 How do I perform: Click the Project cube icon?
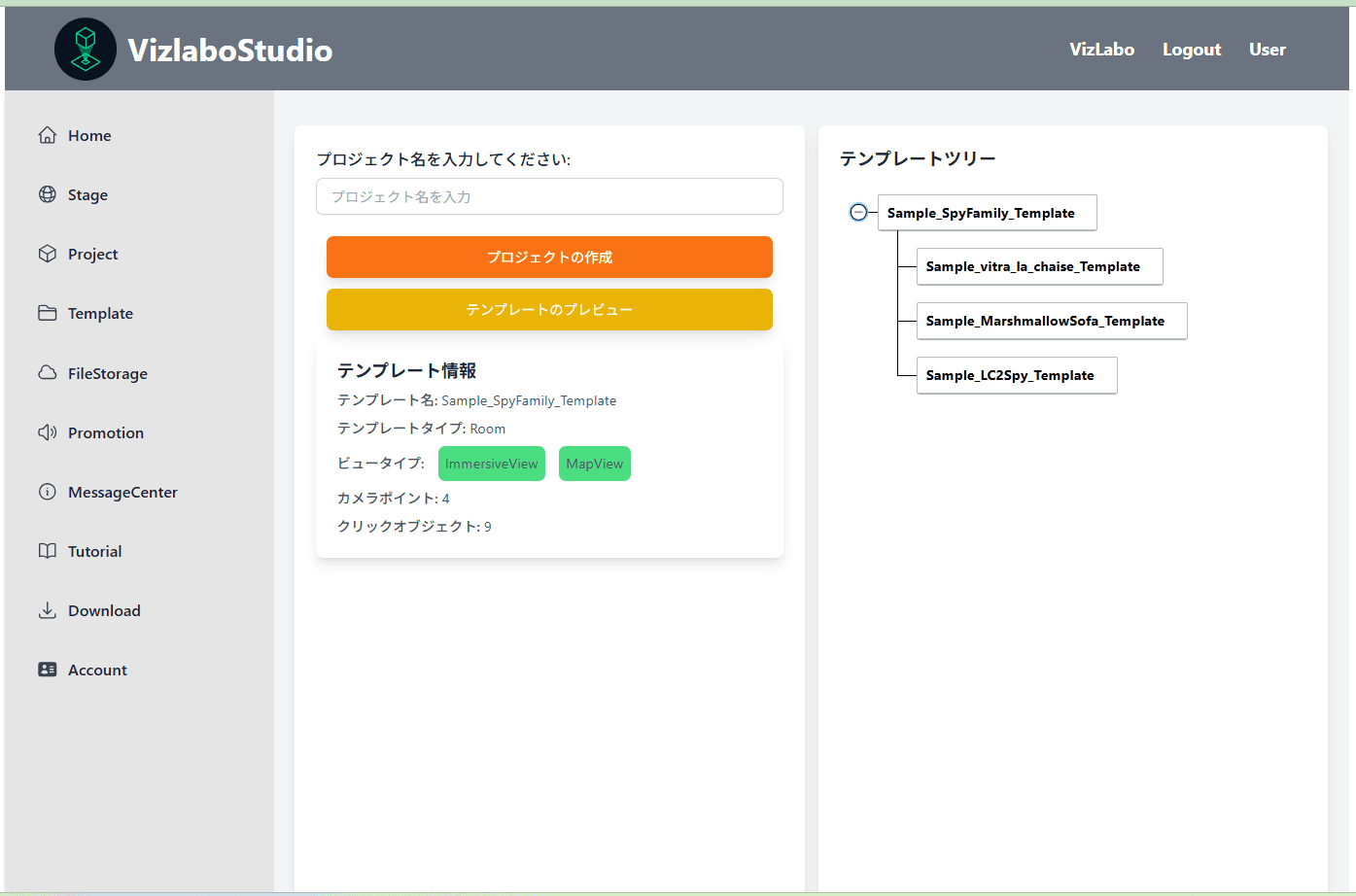point(47,254)
